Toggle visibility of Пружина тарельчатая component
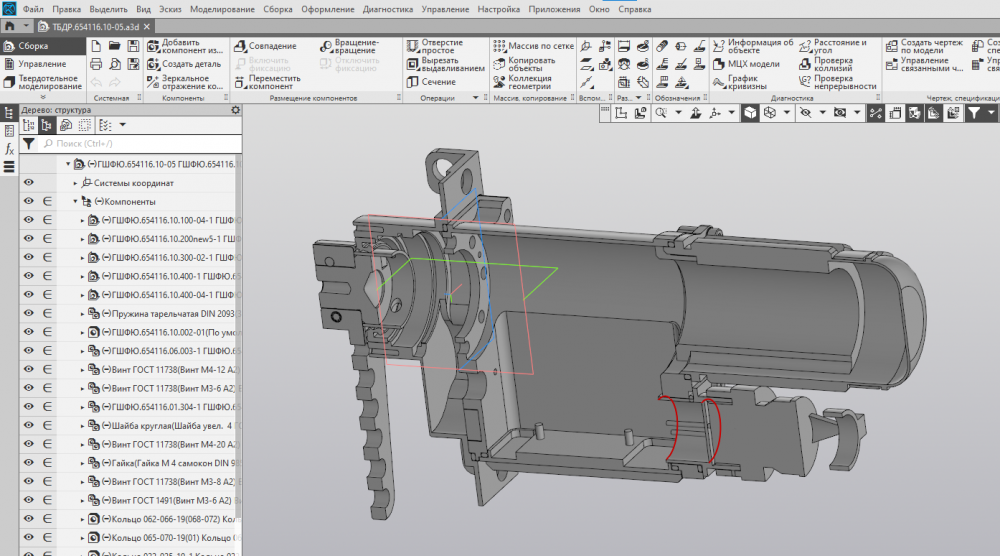Screen dimensions: 1000x556 (x=29, y=313)
